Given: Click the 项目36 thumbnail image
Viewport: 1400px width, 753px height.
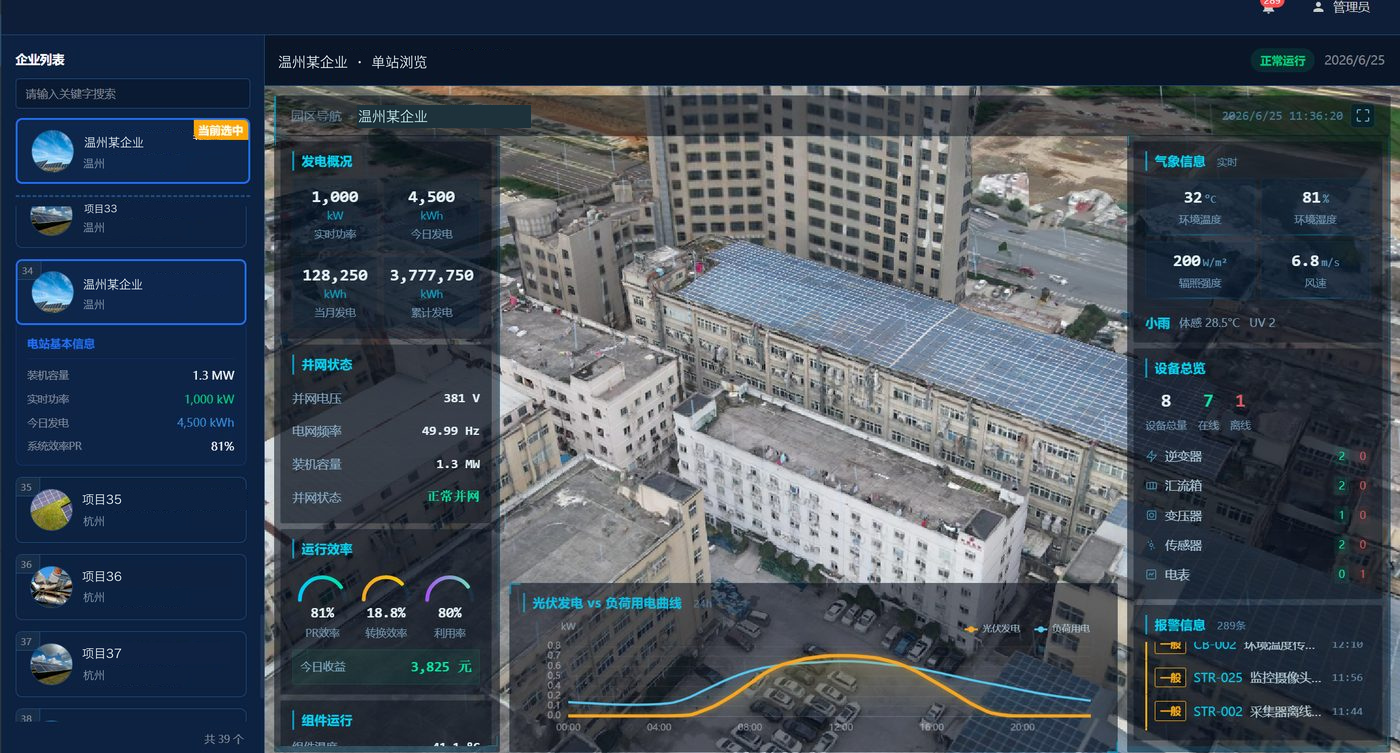Looking at the screenshot, I should [x=52, y=586].
